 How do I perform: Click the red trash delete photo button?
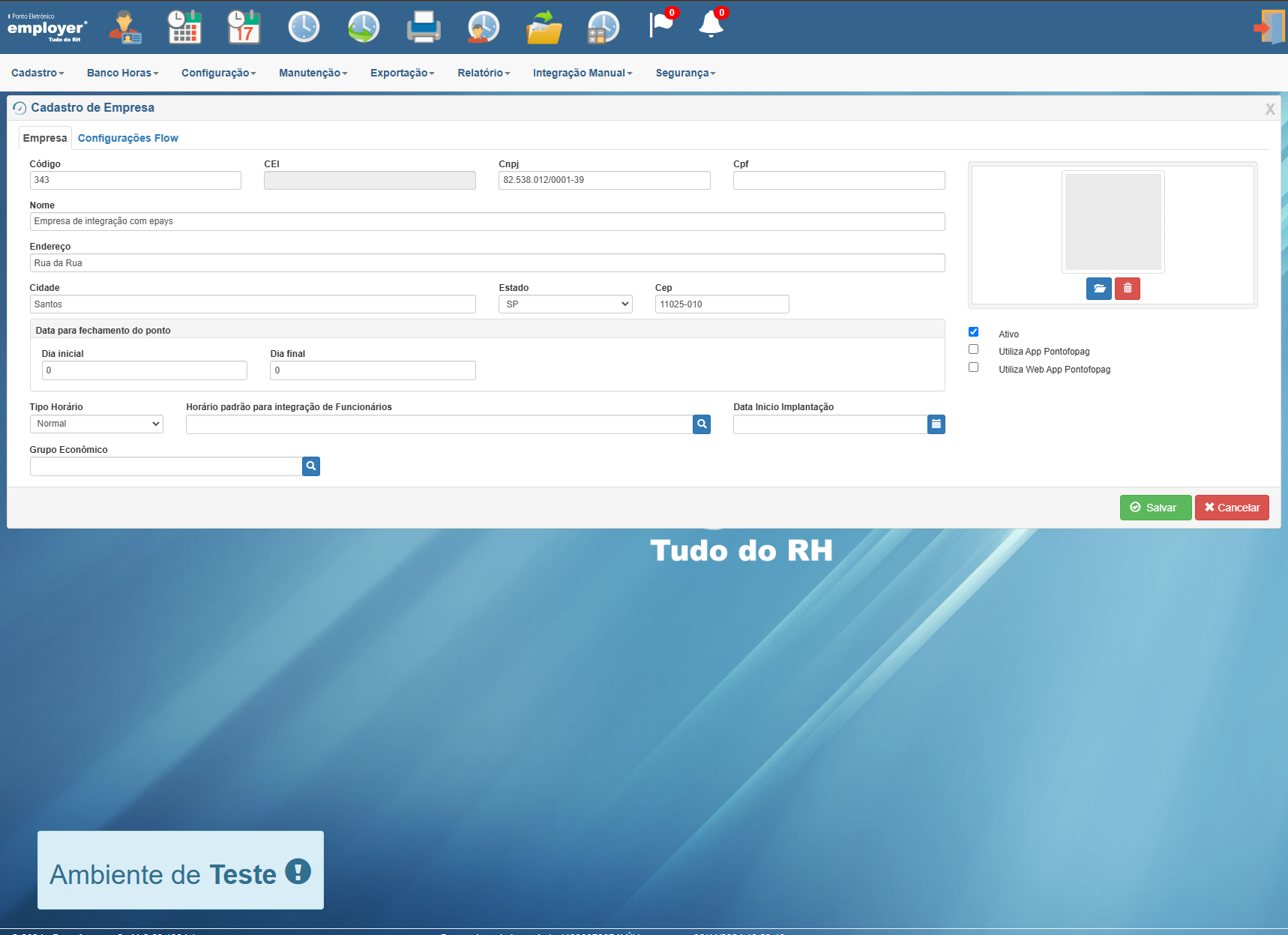pos(1127,289)
